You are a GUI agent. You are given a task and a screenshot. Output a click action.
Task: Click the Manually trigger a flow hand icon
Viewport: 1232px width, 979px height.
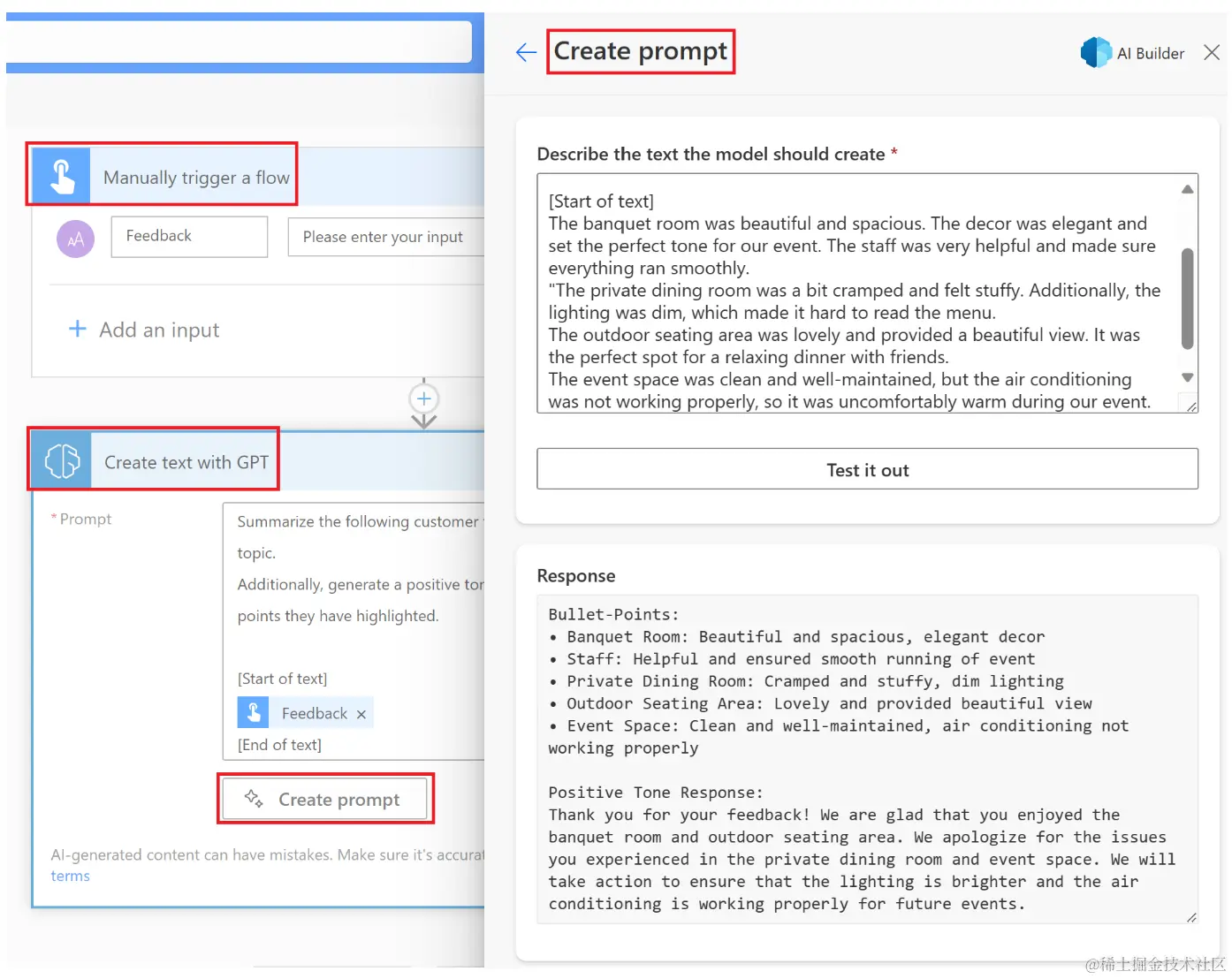pos(62,176)
